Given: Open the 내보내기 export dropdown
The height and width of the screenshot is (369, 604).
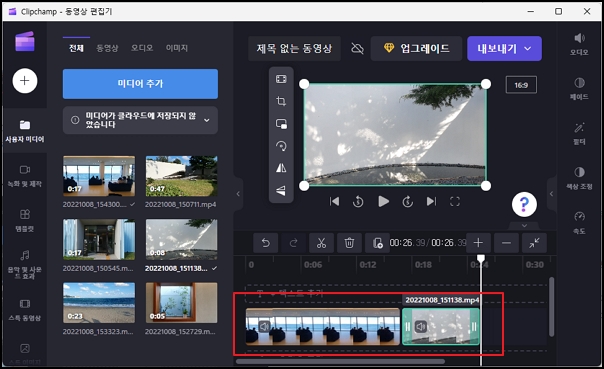Looking at the screenshot, I should [504, 49].
